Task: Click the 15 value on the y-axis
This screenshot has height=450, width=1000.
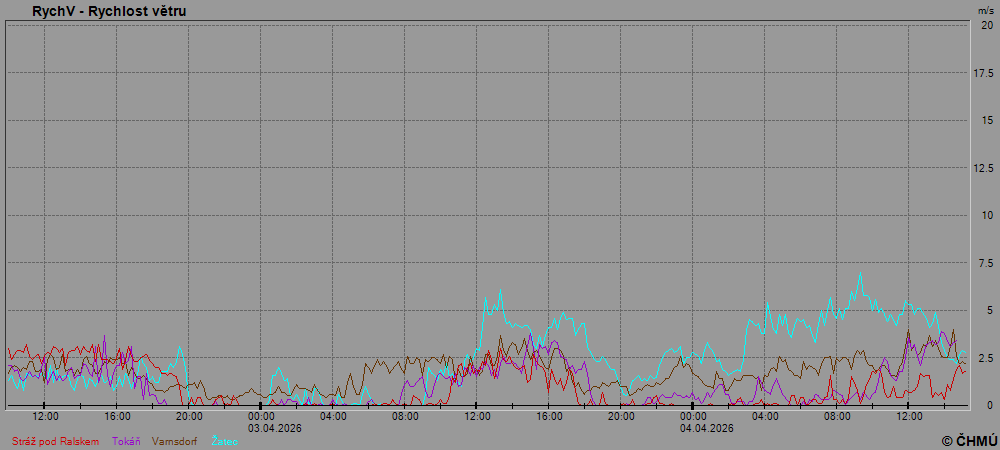Action: [x=986, y=120]
